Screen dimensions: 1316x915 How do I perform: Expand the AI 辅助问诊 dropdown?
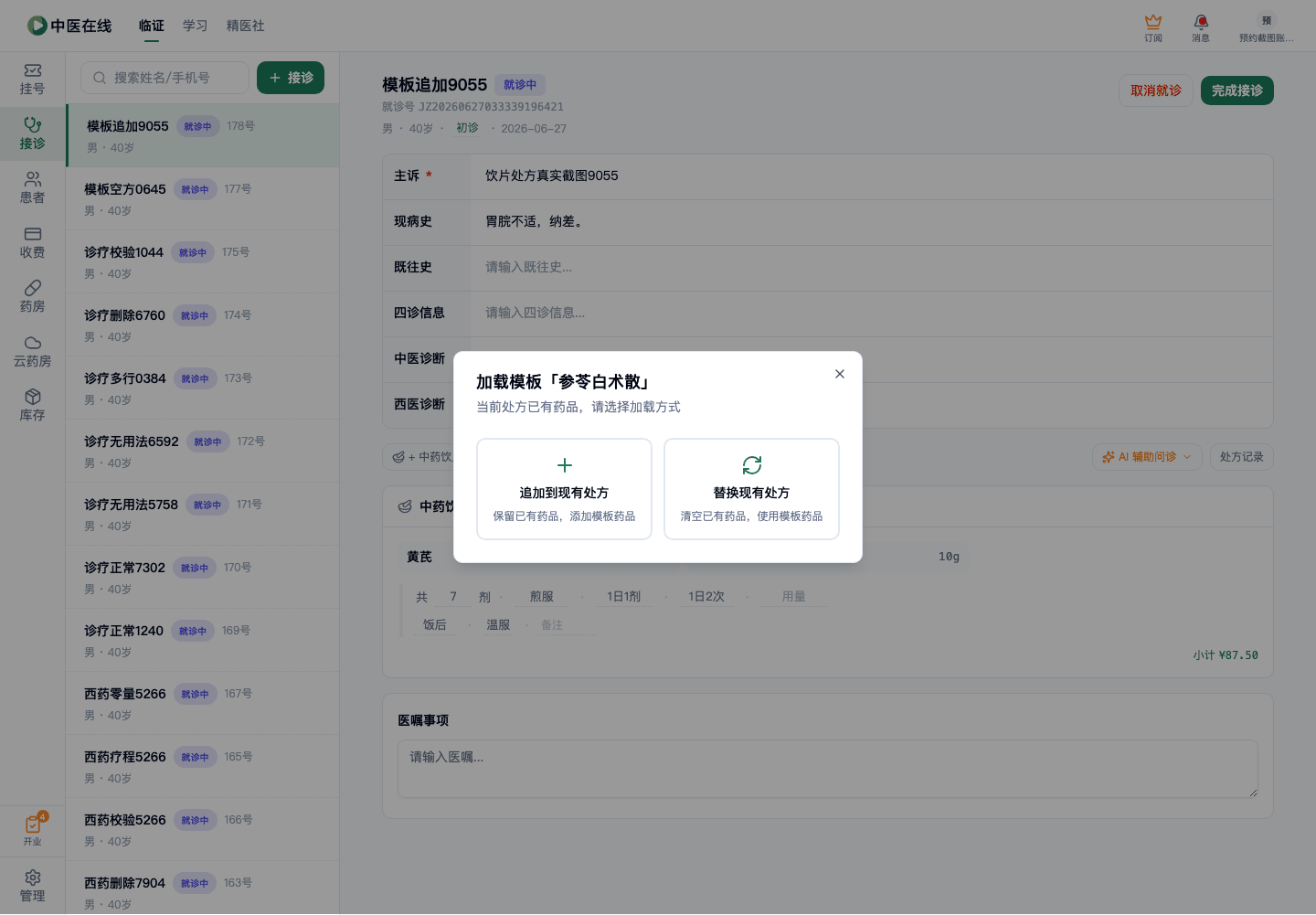(1187, 457)
